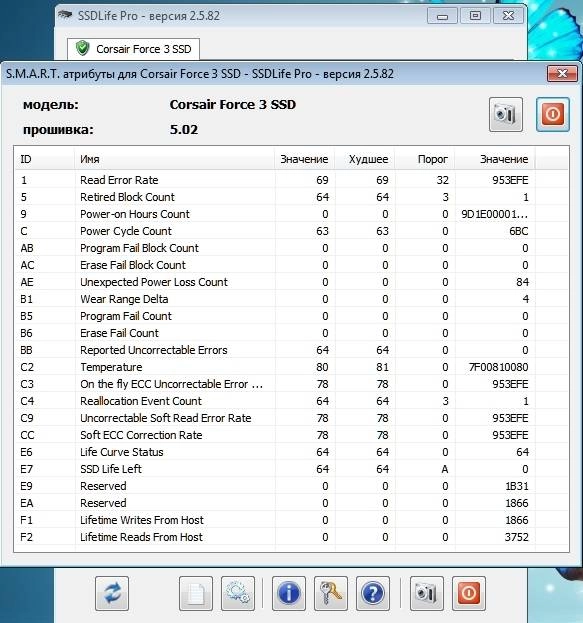The width and height of the screenshot is (583, 623).
Task: Click the bold model name Corsair Force 3 SSD
Action: 233,104
